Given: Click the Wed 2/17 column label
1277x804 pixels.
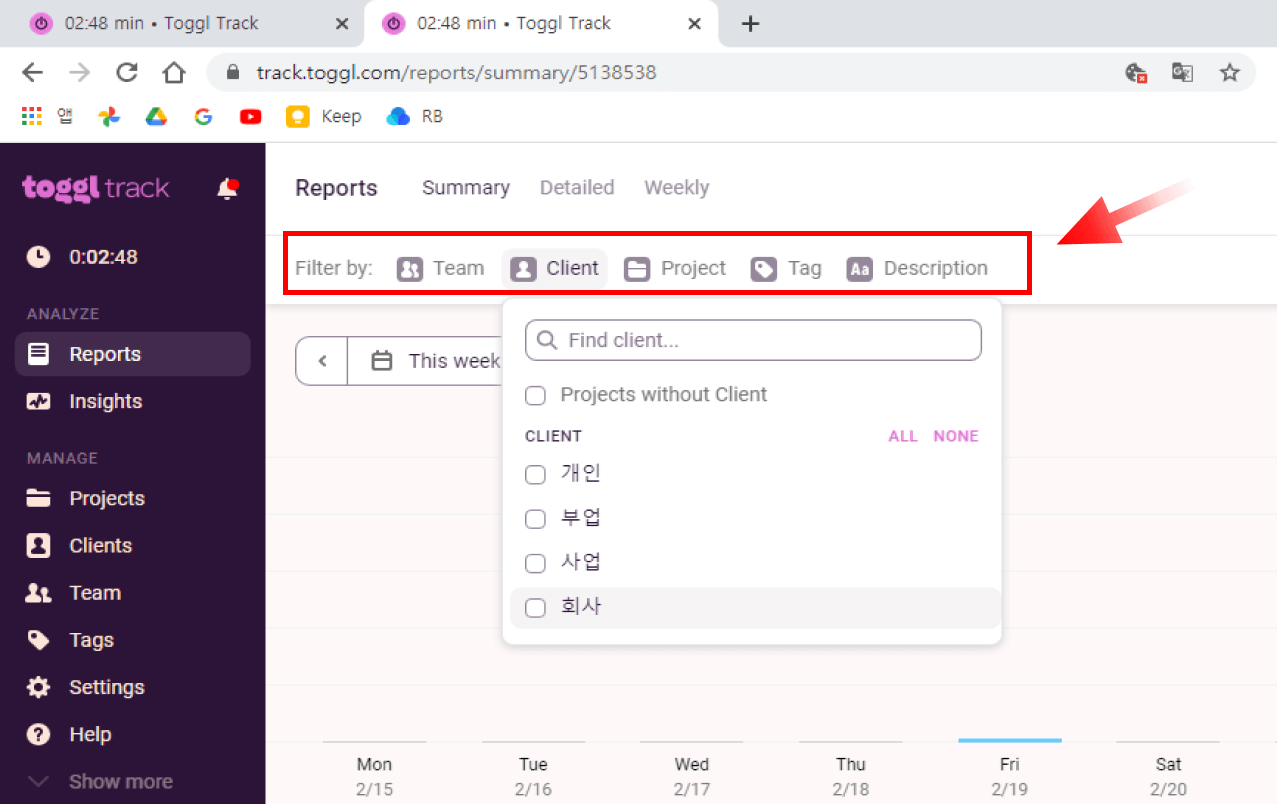Looking at the screenshot, I should click(692, 776).
